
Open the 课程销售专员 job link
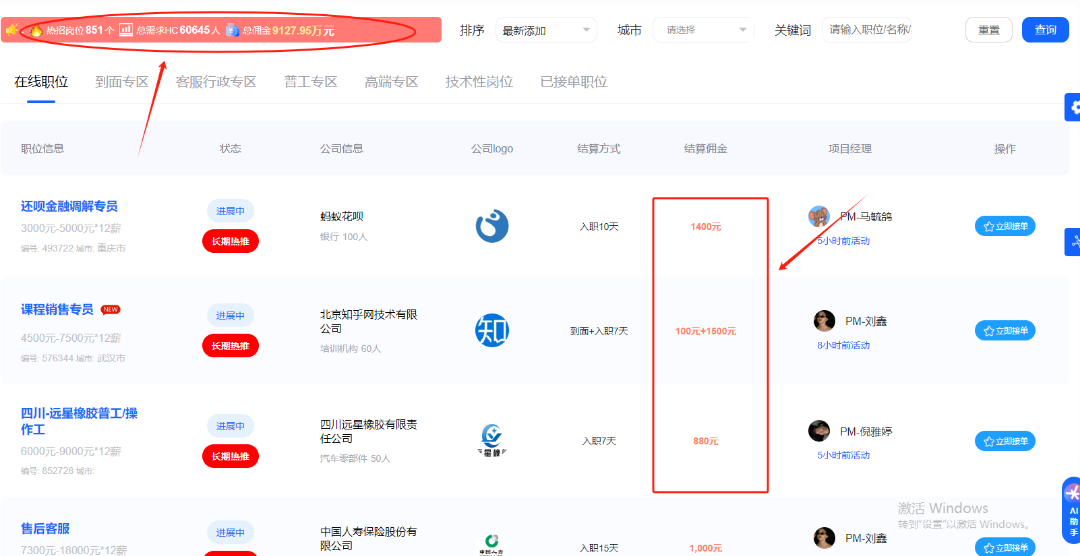tap(57, 309)
